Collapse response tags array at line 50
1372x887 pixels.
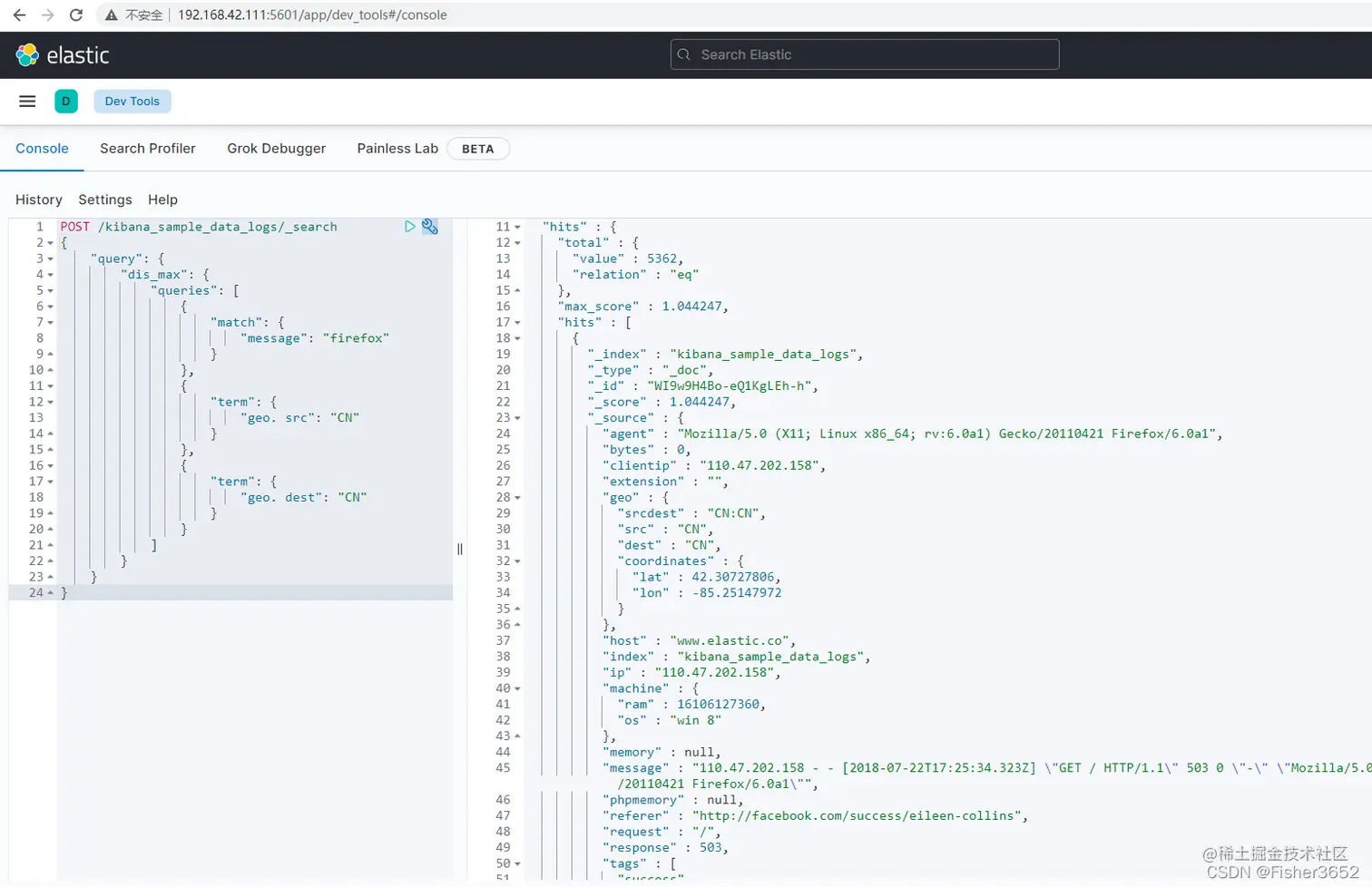click(x=517, y=863)
